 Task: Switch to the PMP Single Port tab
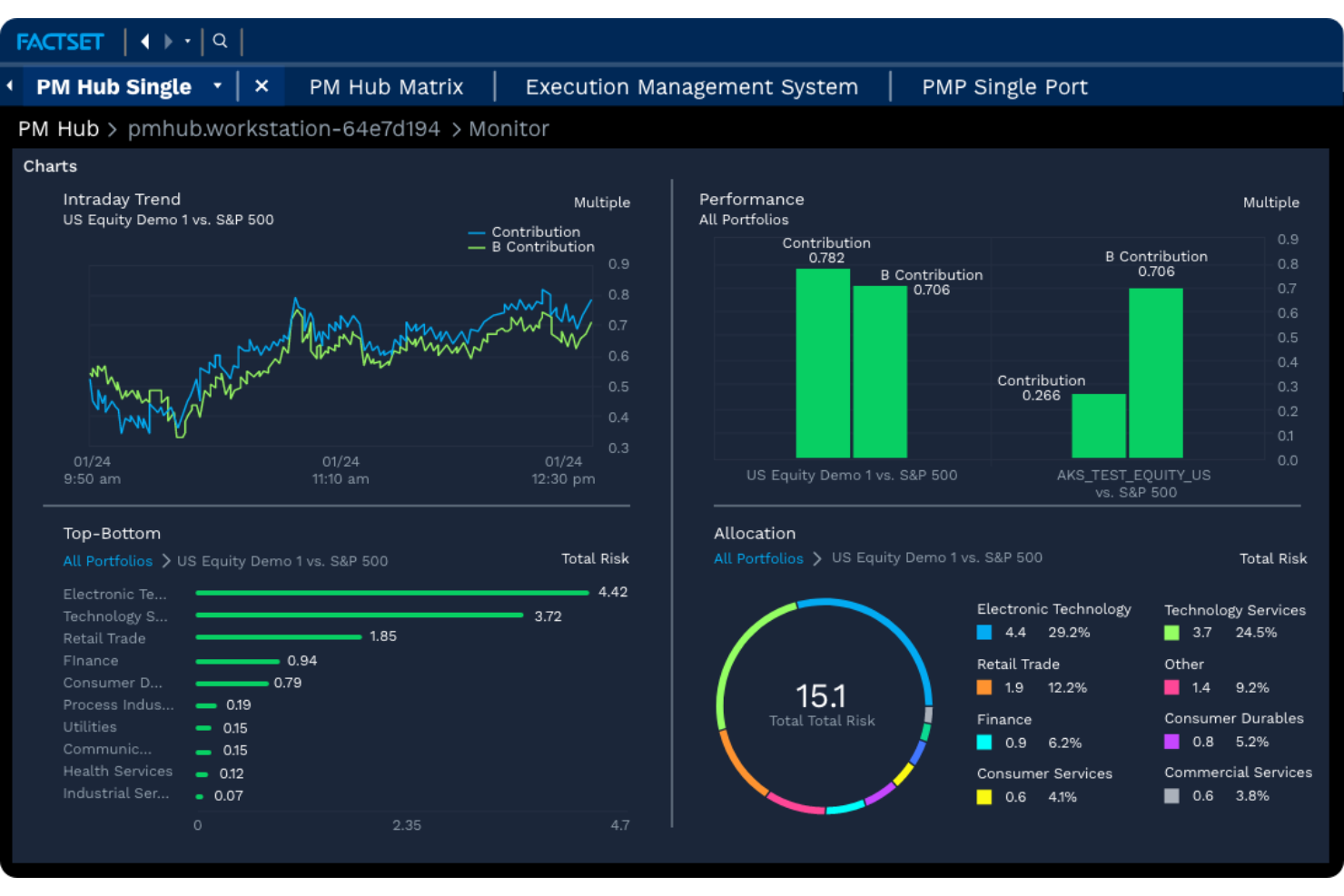[1004, 87]
